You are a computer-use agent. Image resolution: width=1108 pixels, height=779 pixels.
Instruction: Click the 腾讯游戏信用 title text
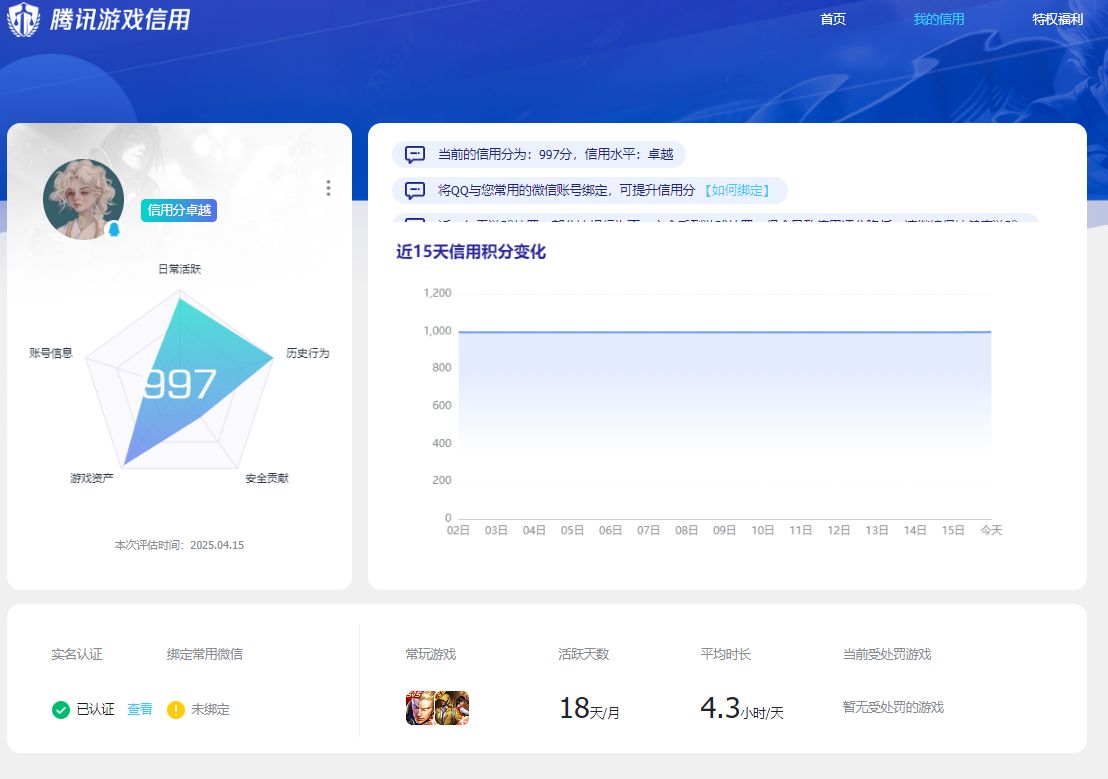[x=120, y=19]
